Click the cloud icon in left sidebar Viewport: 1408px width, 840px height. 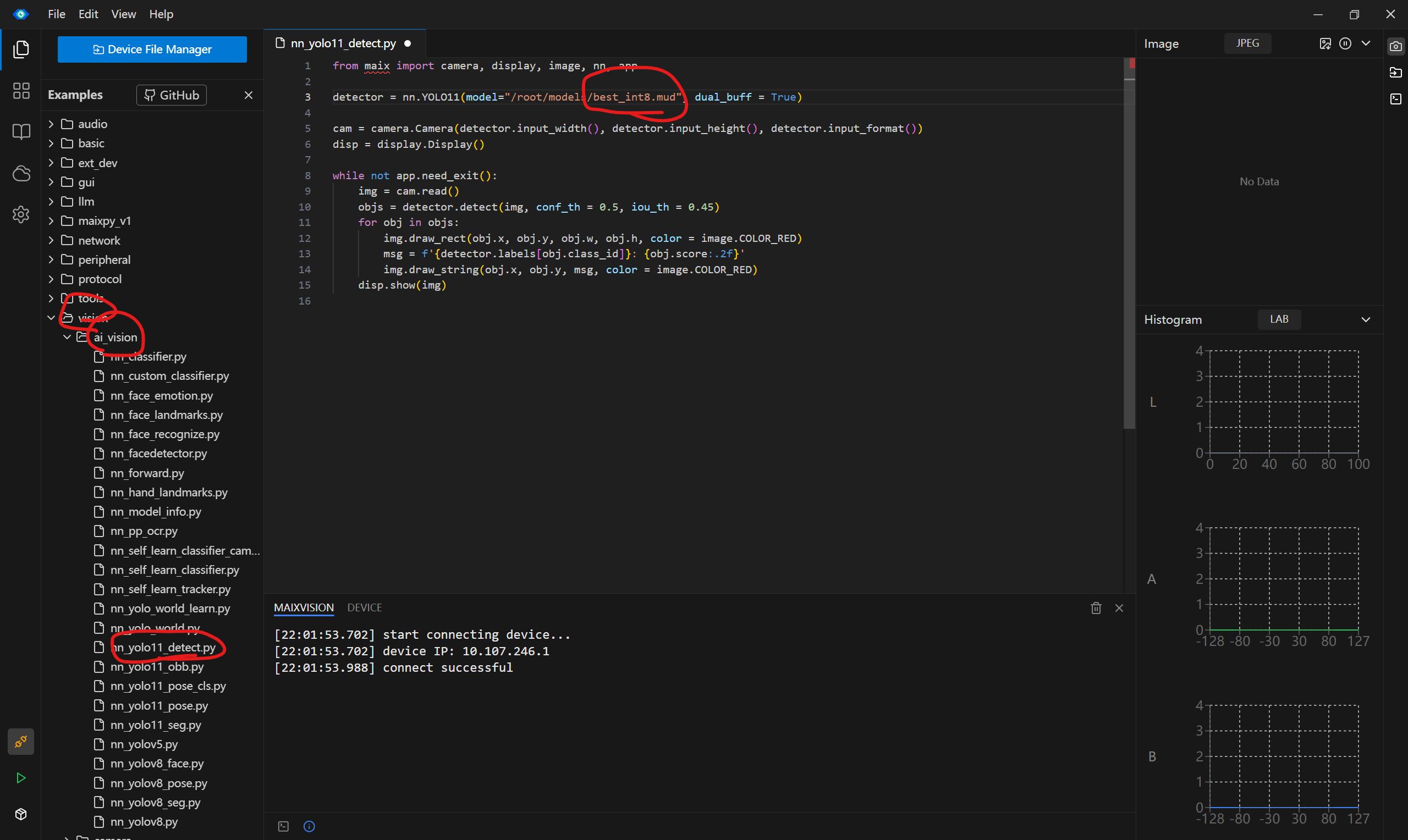pos(21,173)
